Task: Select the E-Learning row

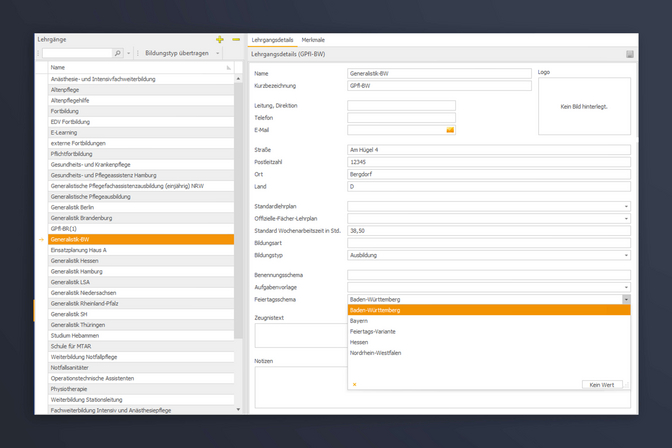Action: (x=141, y=132)
